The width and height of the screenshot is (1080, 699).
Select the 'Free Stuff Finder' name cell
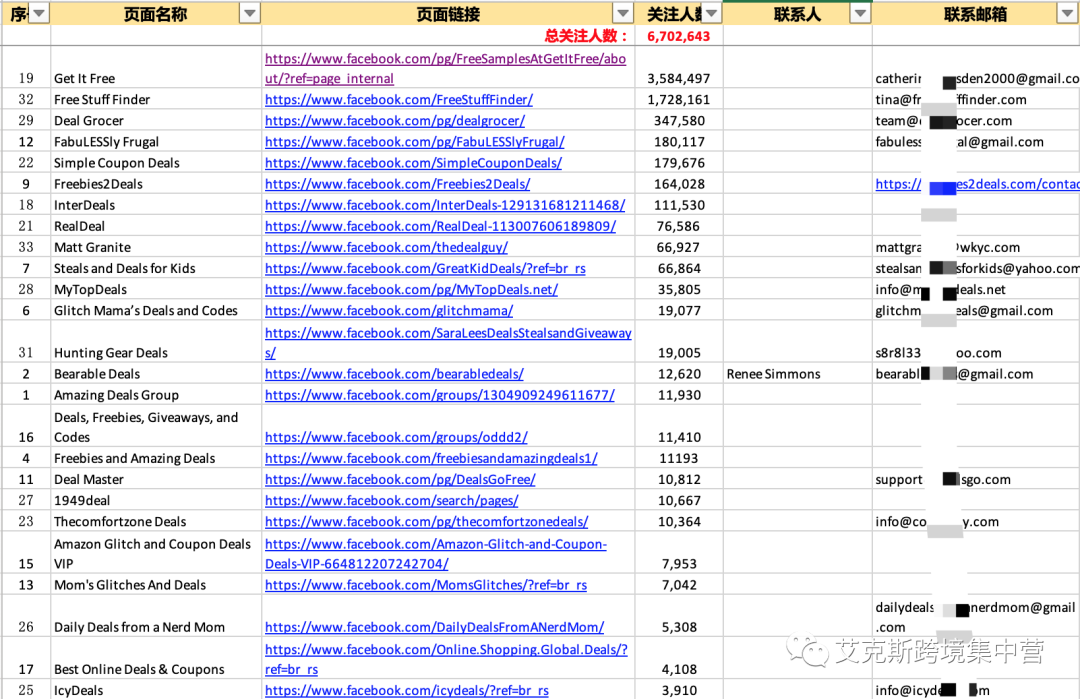156,99
